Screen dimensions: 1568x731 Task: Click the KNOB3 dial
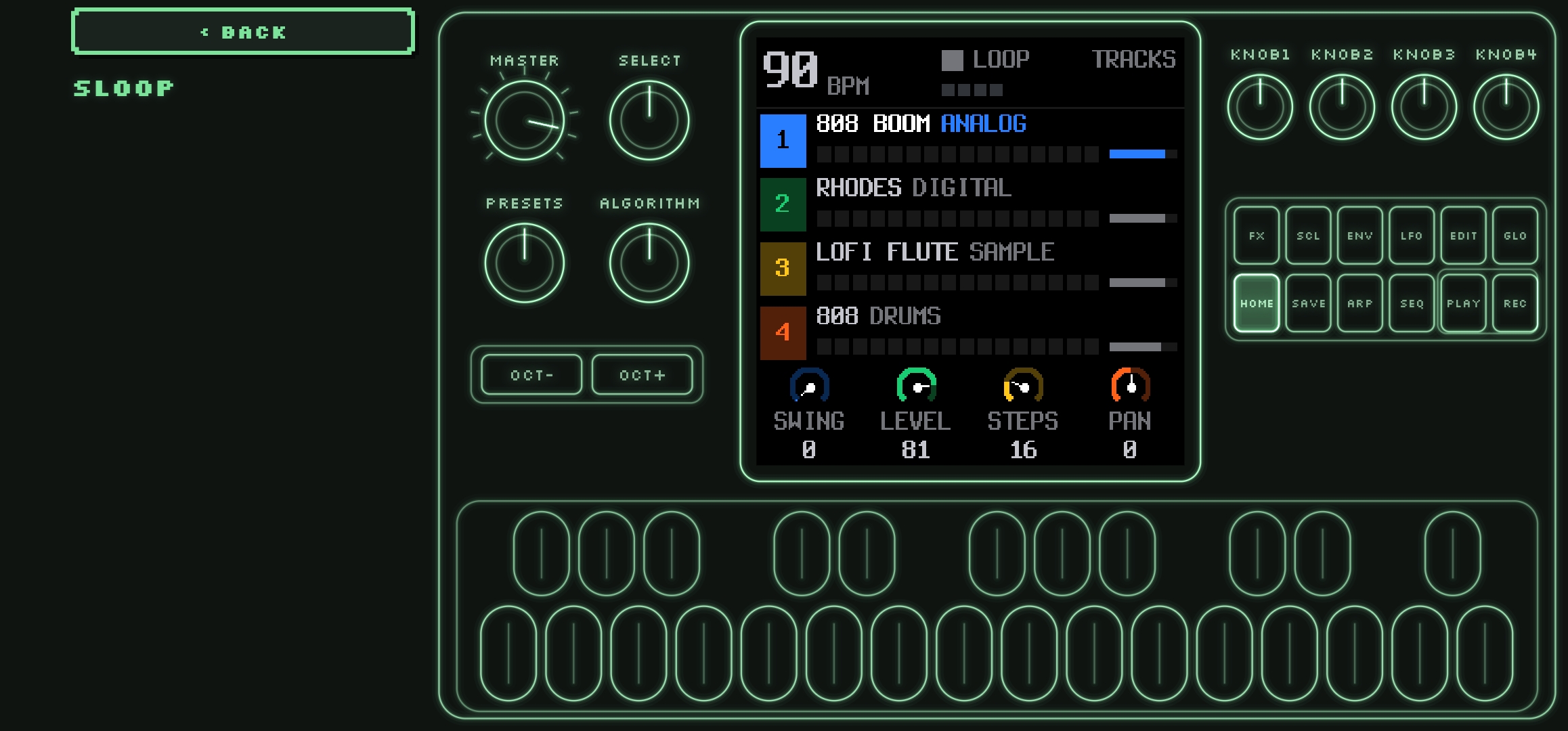(1424, 107)
